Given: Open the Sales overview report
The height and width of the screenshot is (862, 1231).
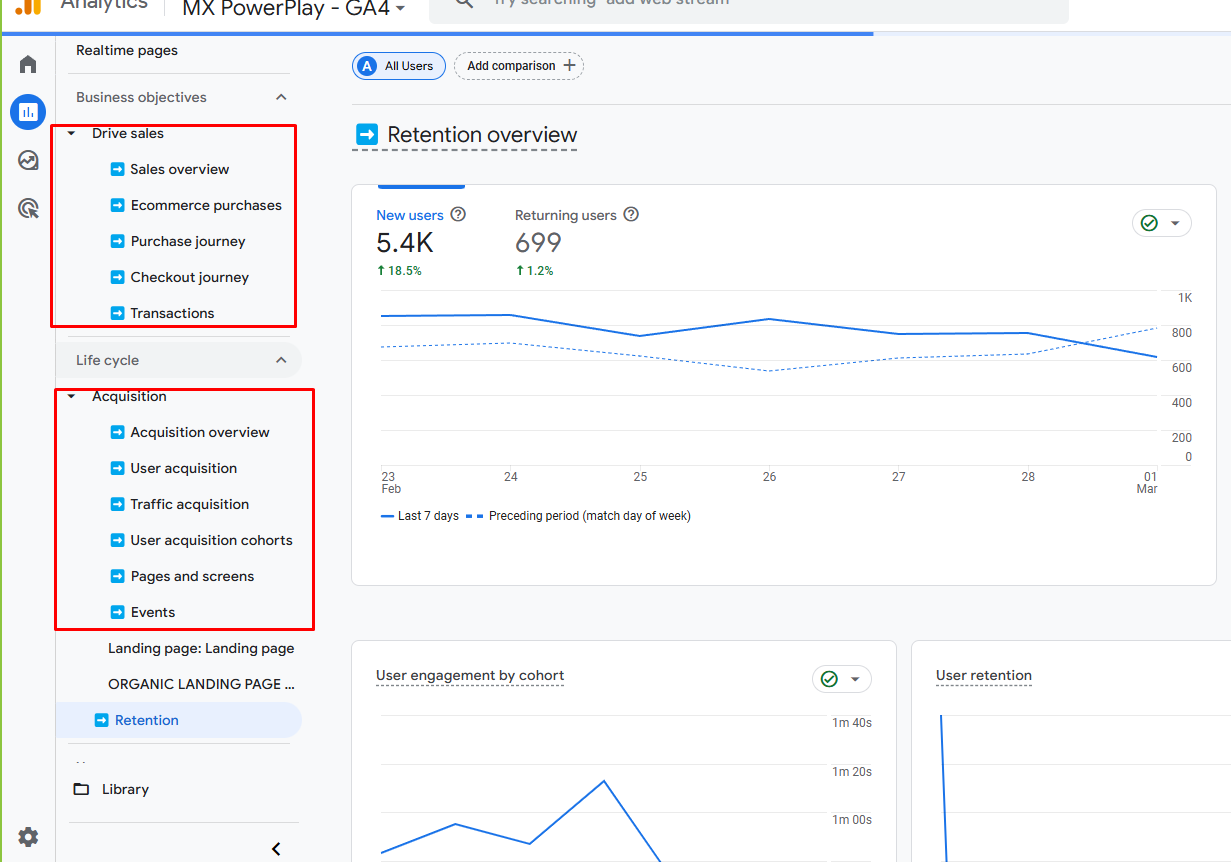Looking at the screenshot, I should pyautogui.click(x=180, y=169).
